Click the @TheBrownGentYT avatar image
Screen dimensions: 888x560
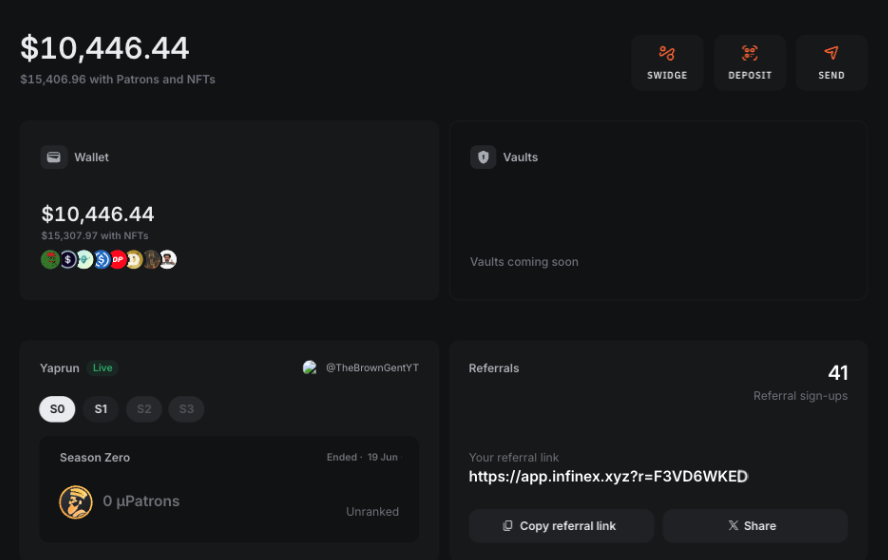(310, 367)
